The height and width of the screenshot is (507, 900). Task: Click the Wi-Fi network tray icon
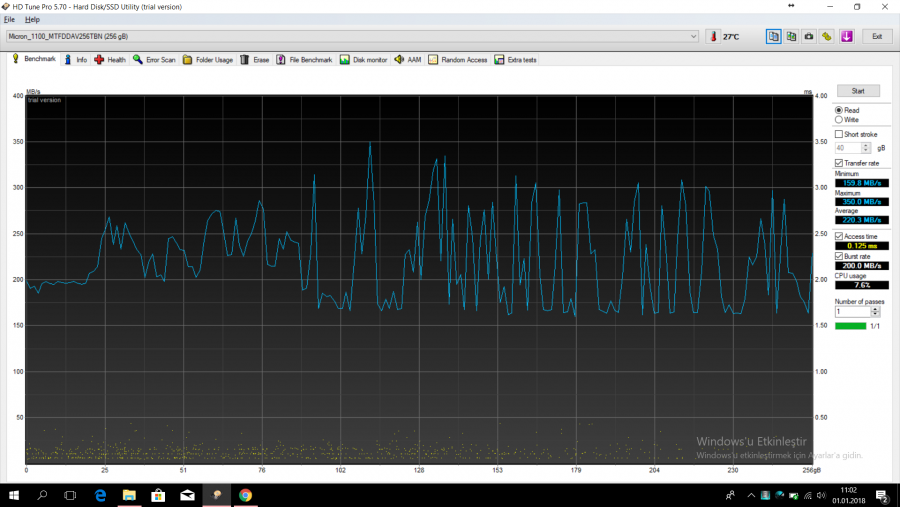(x=808, y=495)
